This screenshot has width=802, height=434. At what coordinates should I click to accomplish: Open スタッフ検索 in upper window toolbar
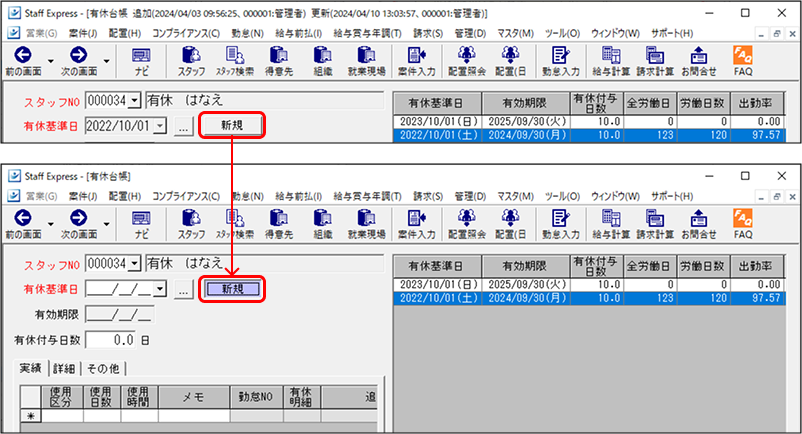click(235, 61)
